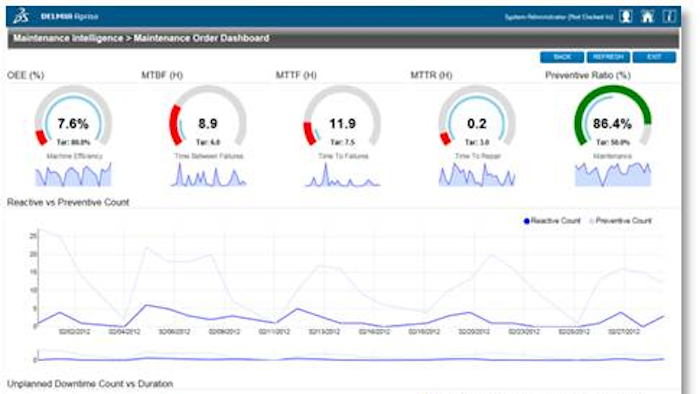Select the Preventive Ratio 86.4% gauge
The image size is (700, 394).
tap(612, 117)
